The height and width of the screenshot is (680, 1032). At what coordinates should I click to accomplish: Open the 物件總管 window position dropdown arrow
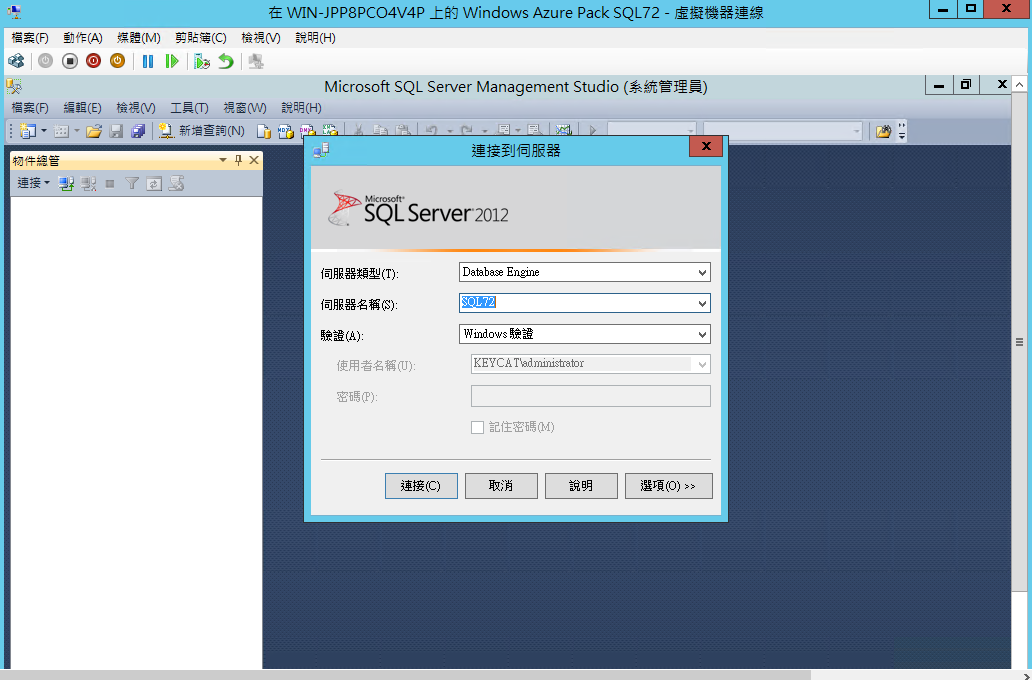click(222, 160)
